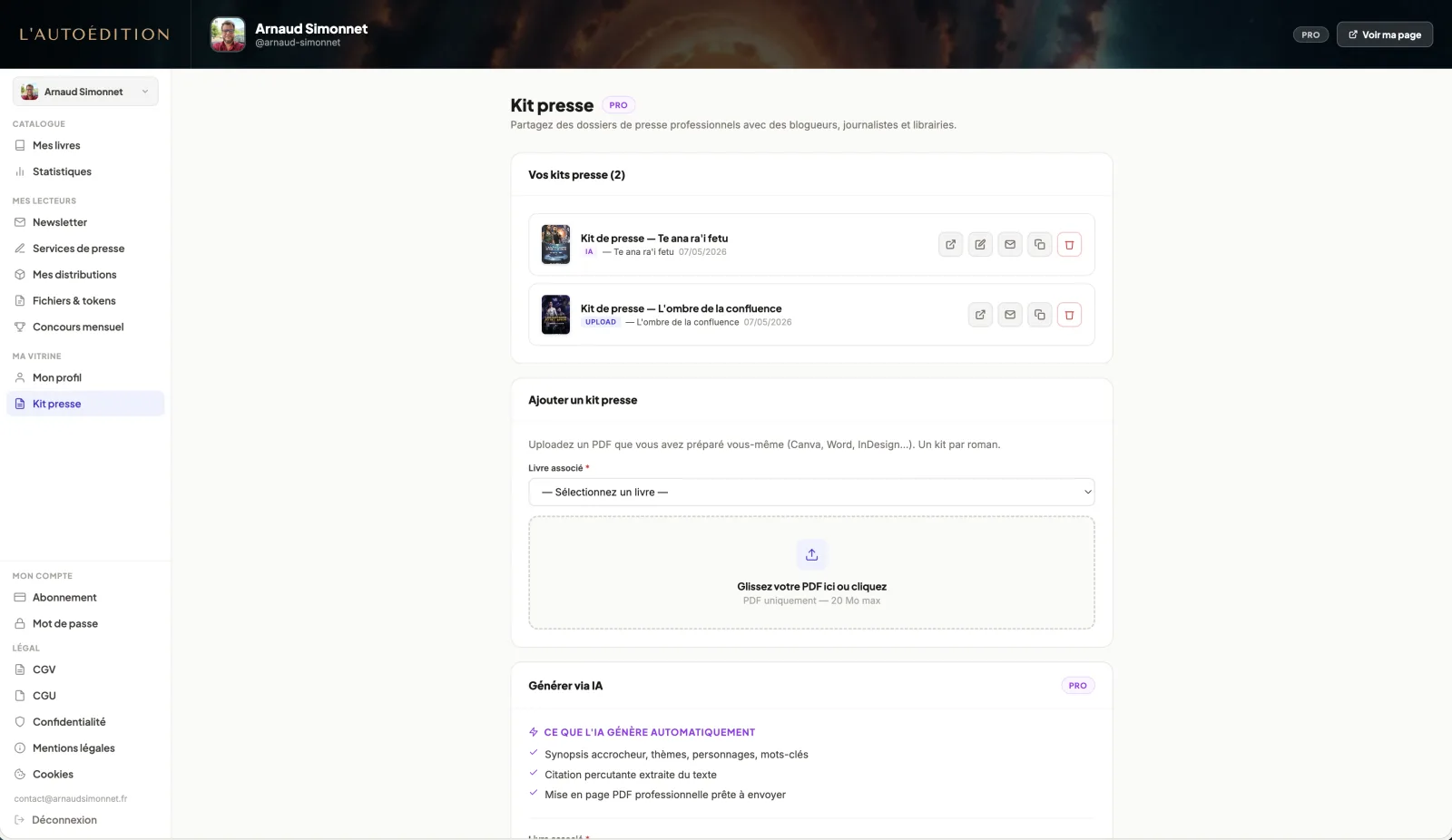Open the Sélectionnez un livre dropdown
Viewport: 1452px width, 840px height.
[811, 493]
